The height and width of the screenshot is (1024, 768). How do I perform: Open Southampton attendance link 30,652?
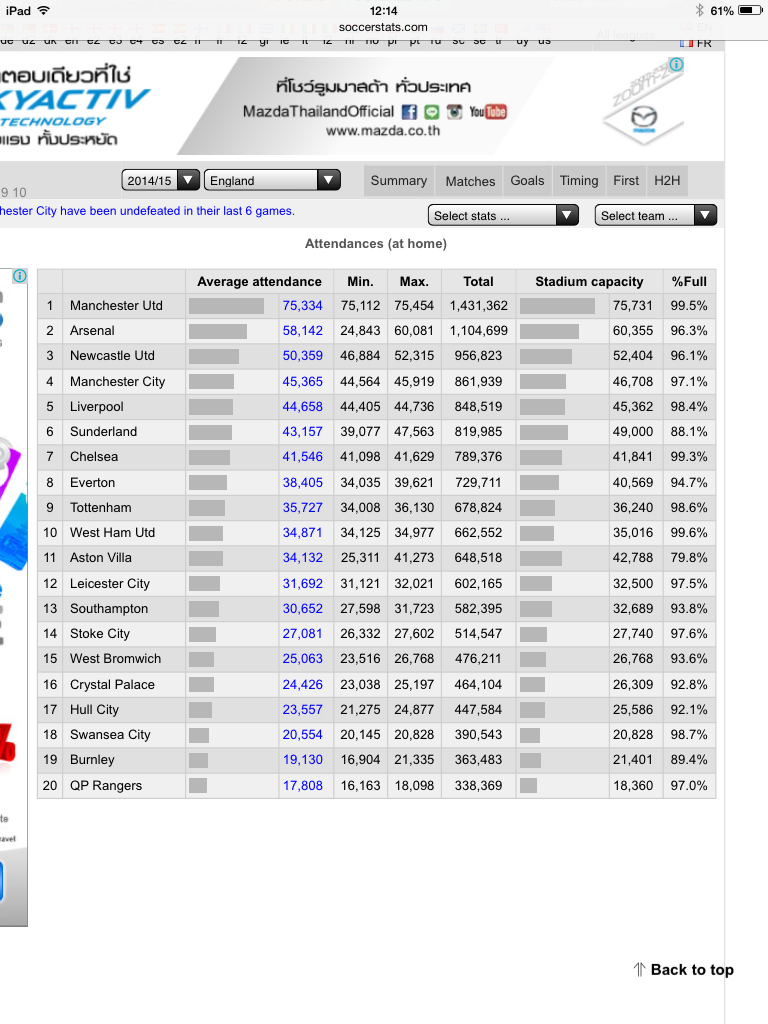[x=302, y=609]
